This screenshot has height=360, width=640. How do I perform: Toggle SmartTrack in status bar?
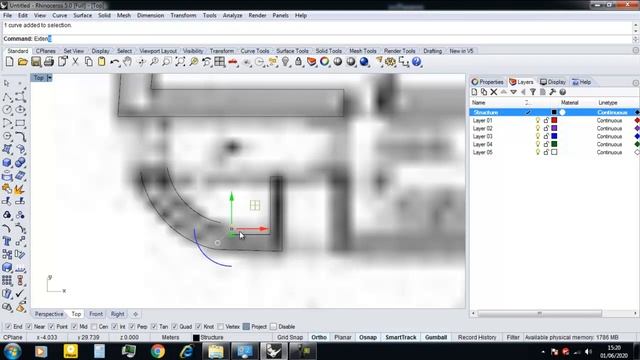[401, 338]
